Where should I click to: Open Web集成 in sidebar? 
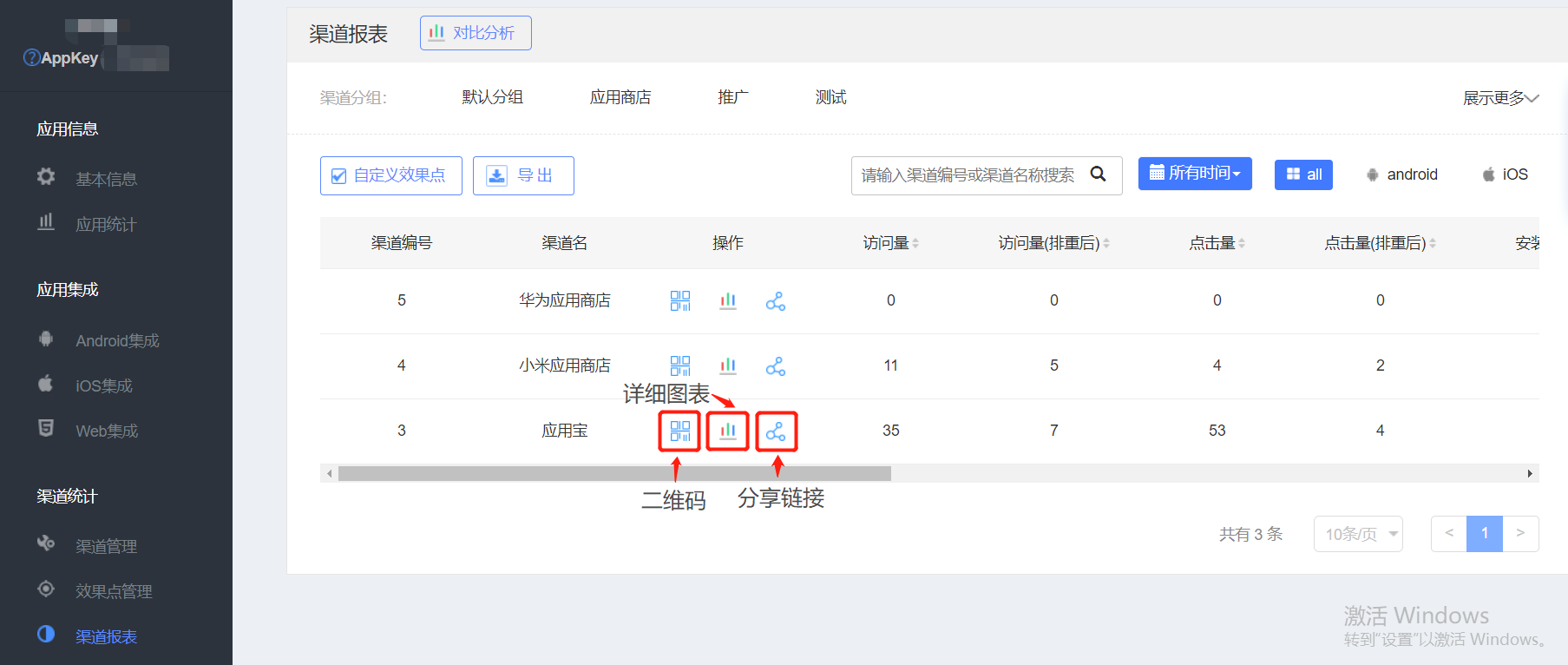(x=106, y=431)
